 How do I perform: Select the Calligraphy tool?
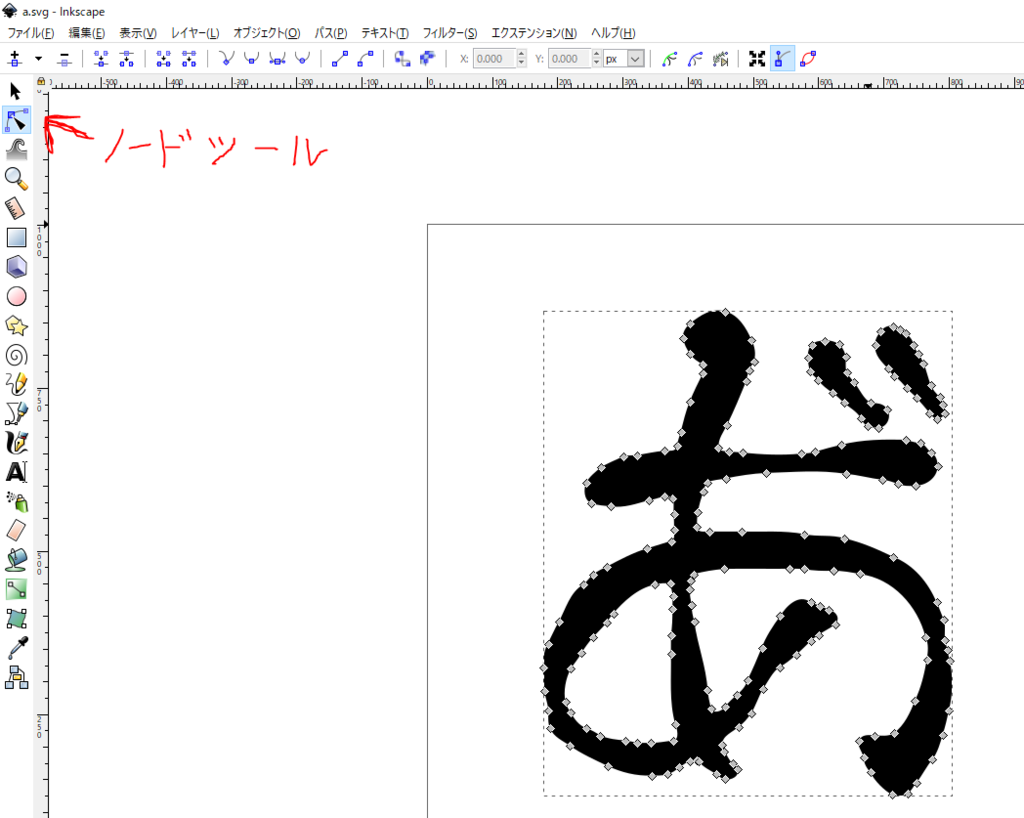click(x=16, y=443)
